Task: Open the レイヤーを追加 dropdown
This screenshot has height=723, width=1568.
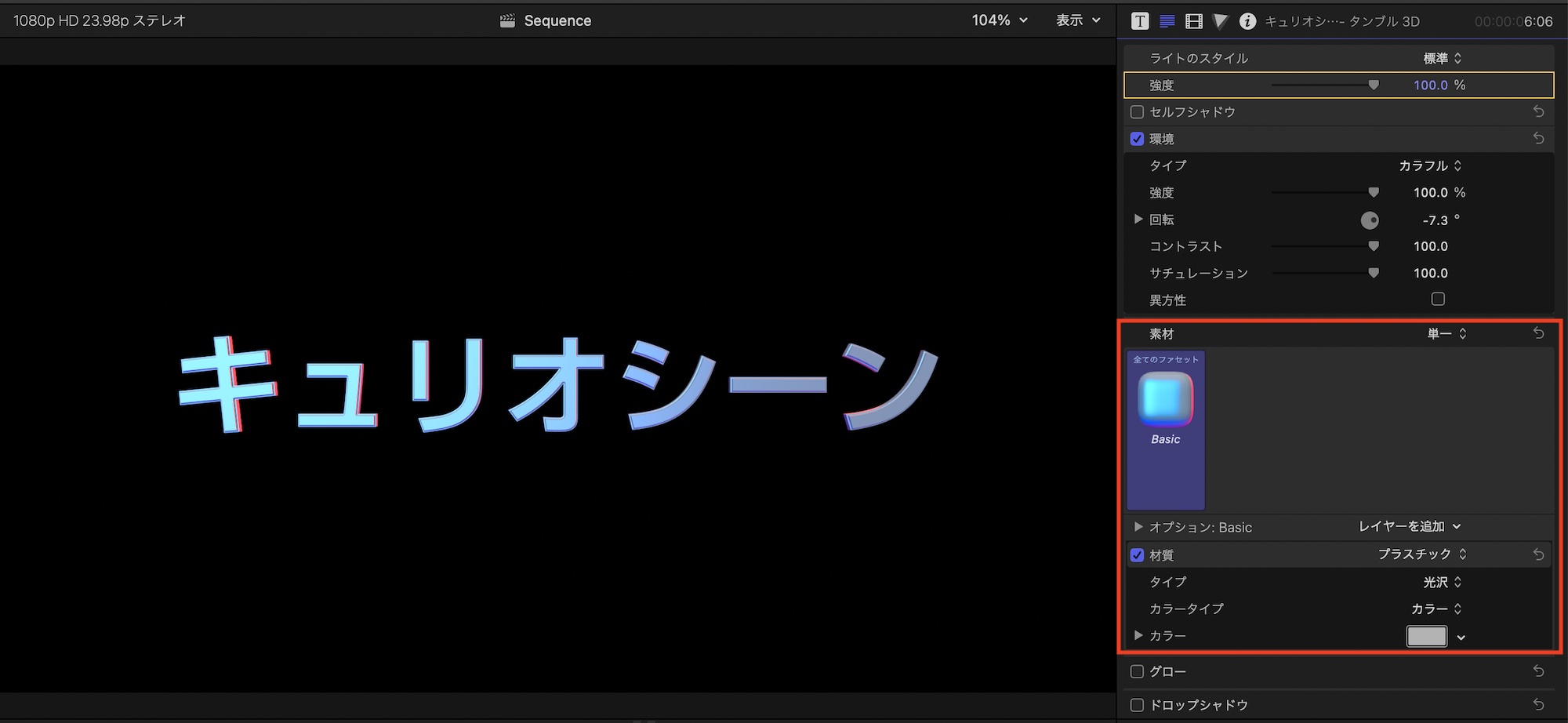Action: 1409,527
